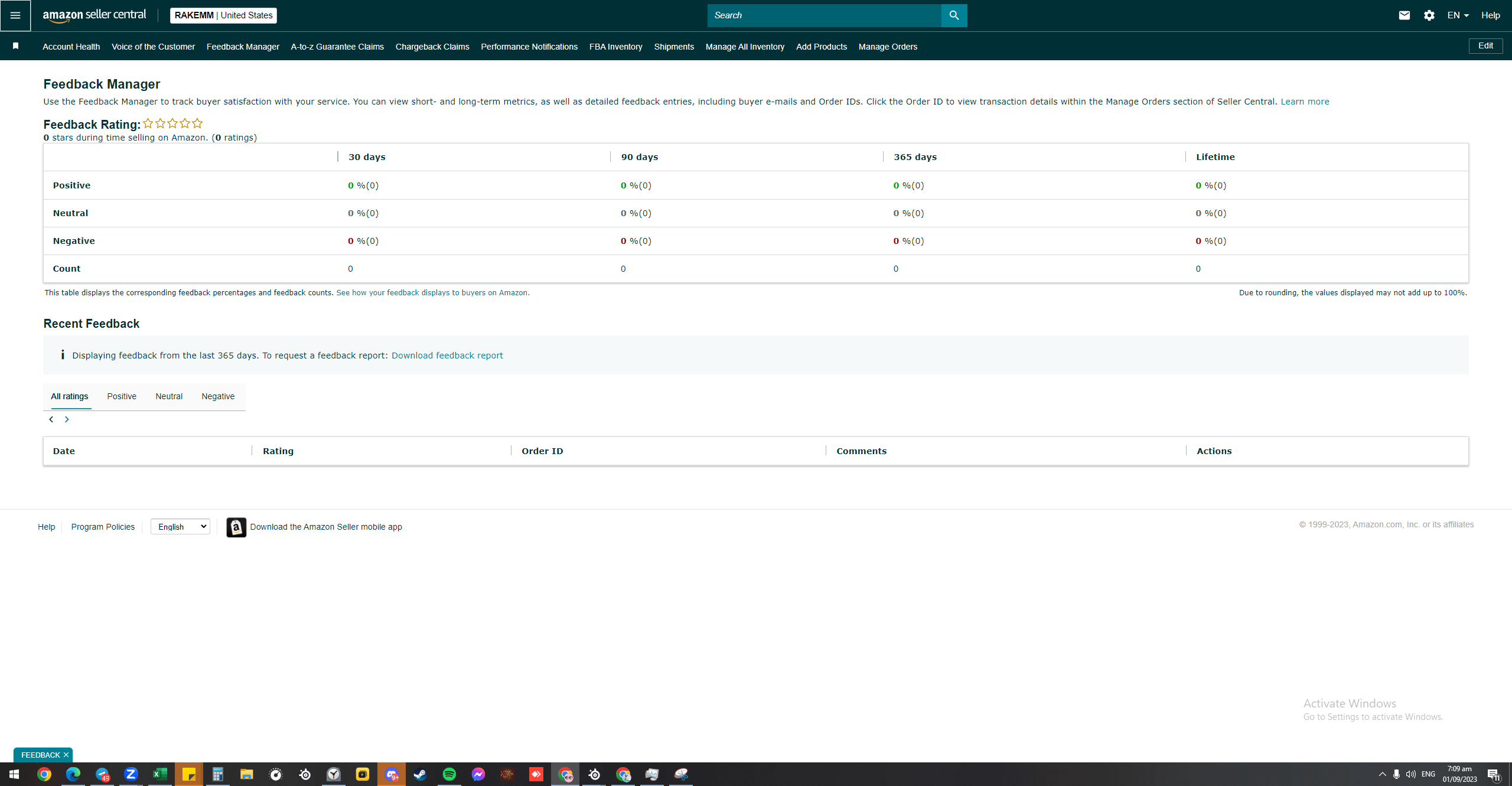This screenshot has width=1512, height=786.
Task: Open Telegram with the 49 badge
Action: tap(102, 774)
